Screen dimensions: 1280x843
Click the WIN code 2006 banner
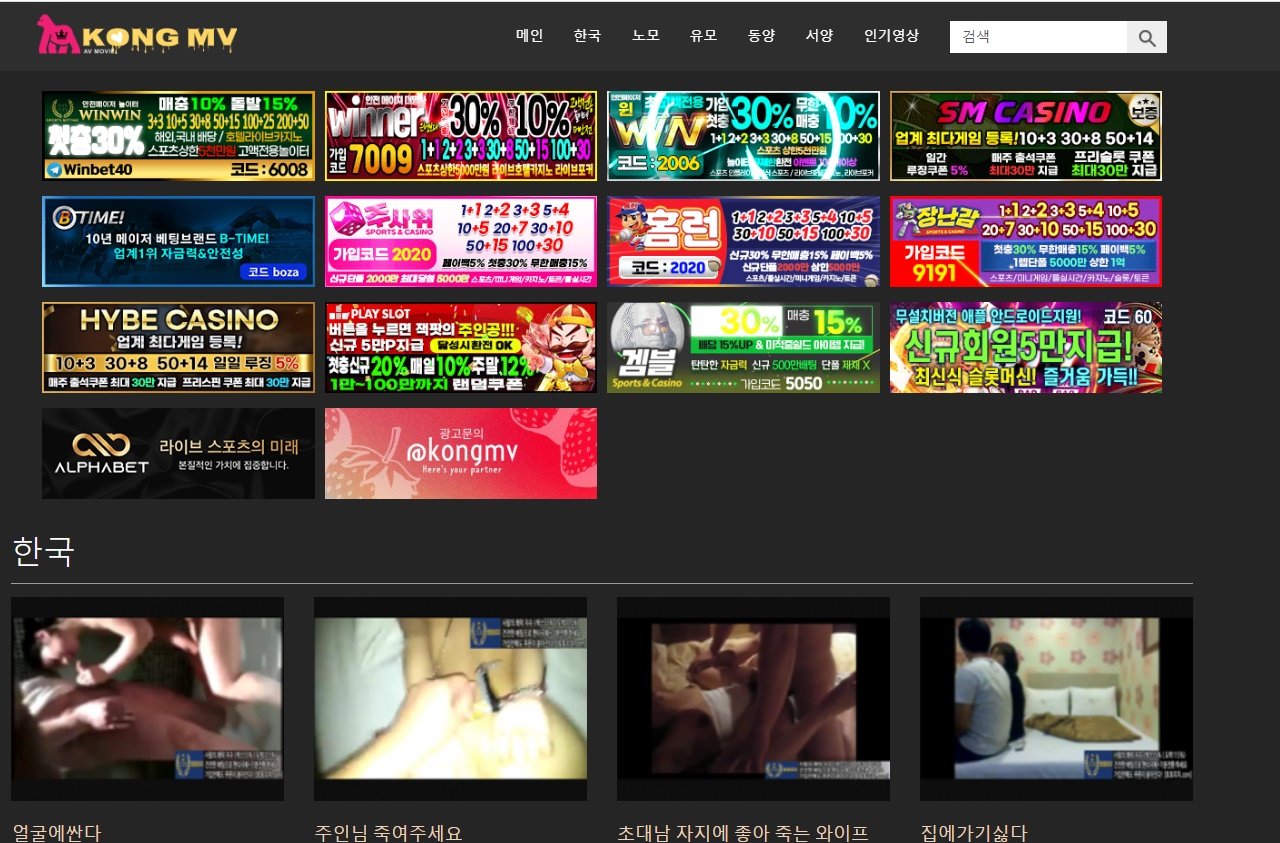point(743,136)
